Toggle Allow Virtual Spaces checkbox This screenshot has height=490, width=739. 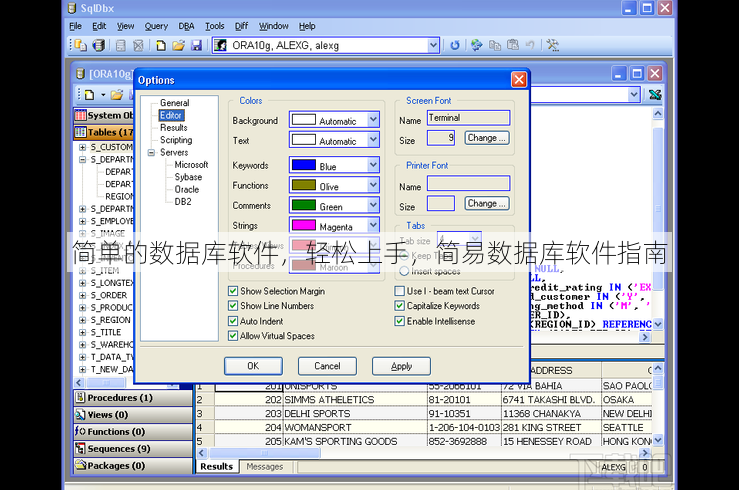click(233, 336)
